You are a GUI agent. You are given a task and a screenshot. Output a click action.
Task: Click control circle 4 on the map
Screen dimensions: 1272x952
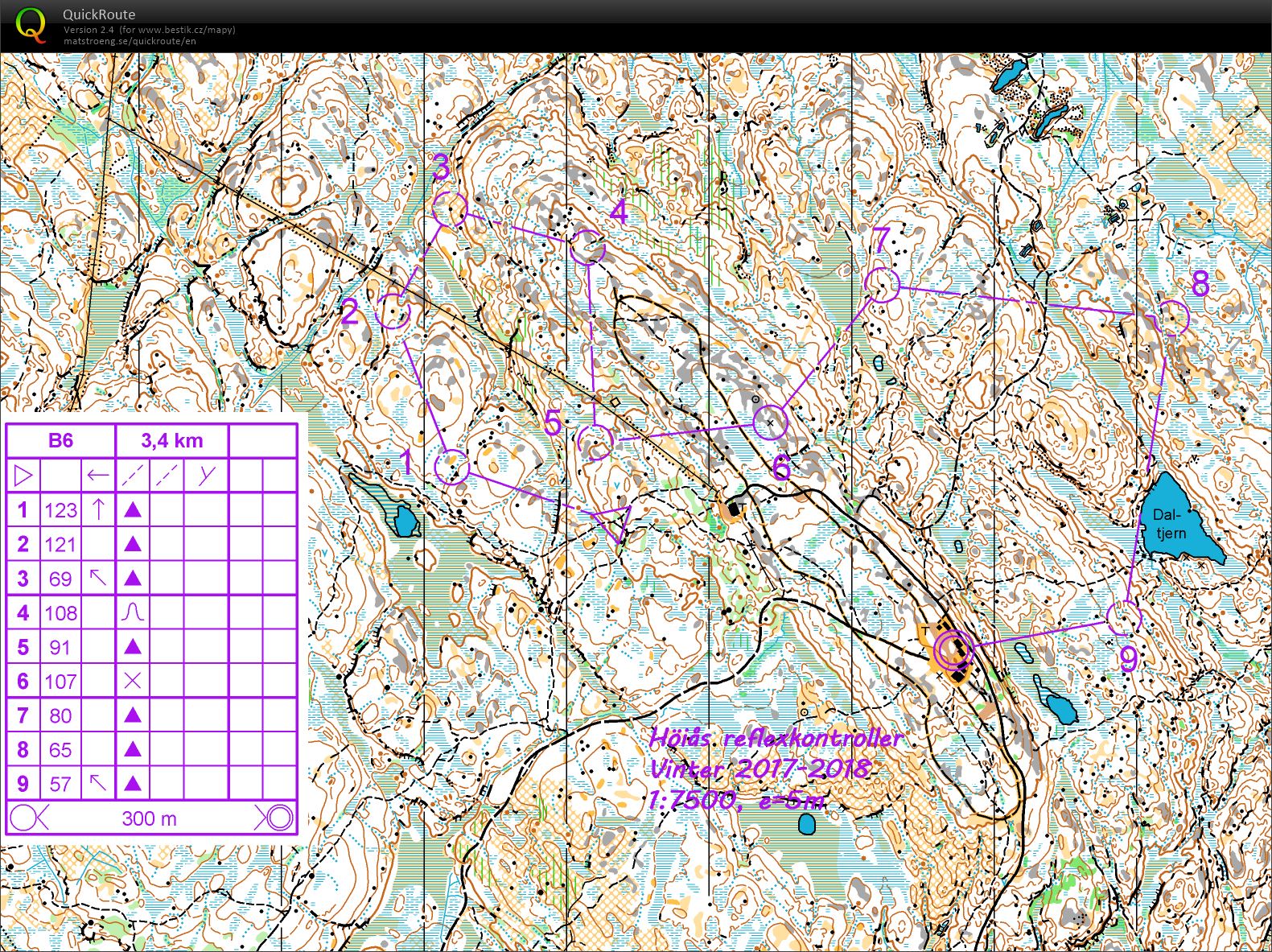(587, 247)
